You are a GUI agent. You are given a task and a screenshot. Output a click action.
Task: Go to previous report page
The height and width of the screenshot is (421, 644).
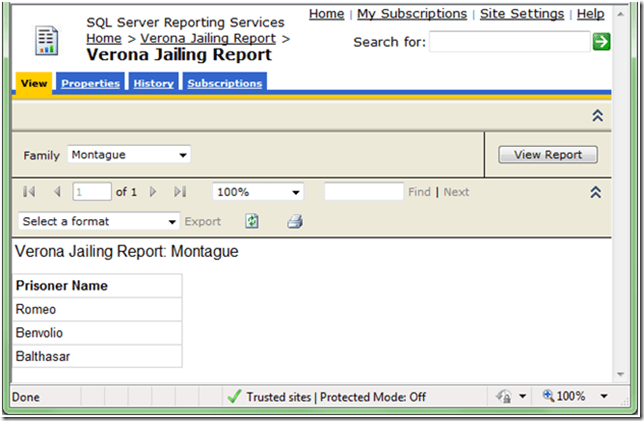tap(57, 192)
